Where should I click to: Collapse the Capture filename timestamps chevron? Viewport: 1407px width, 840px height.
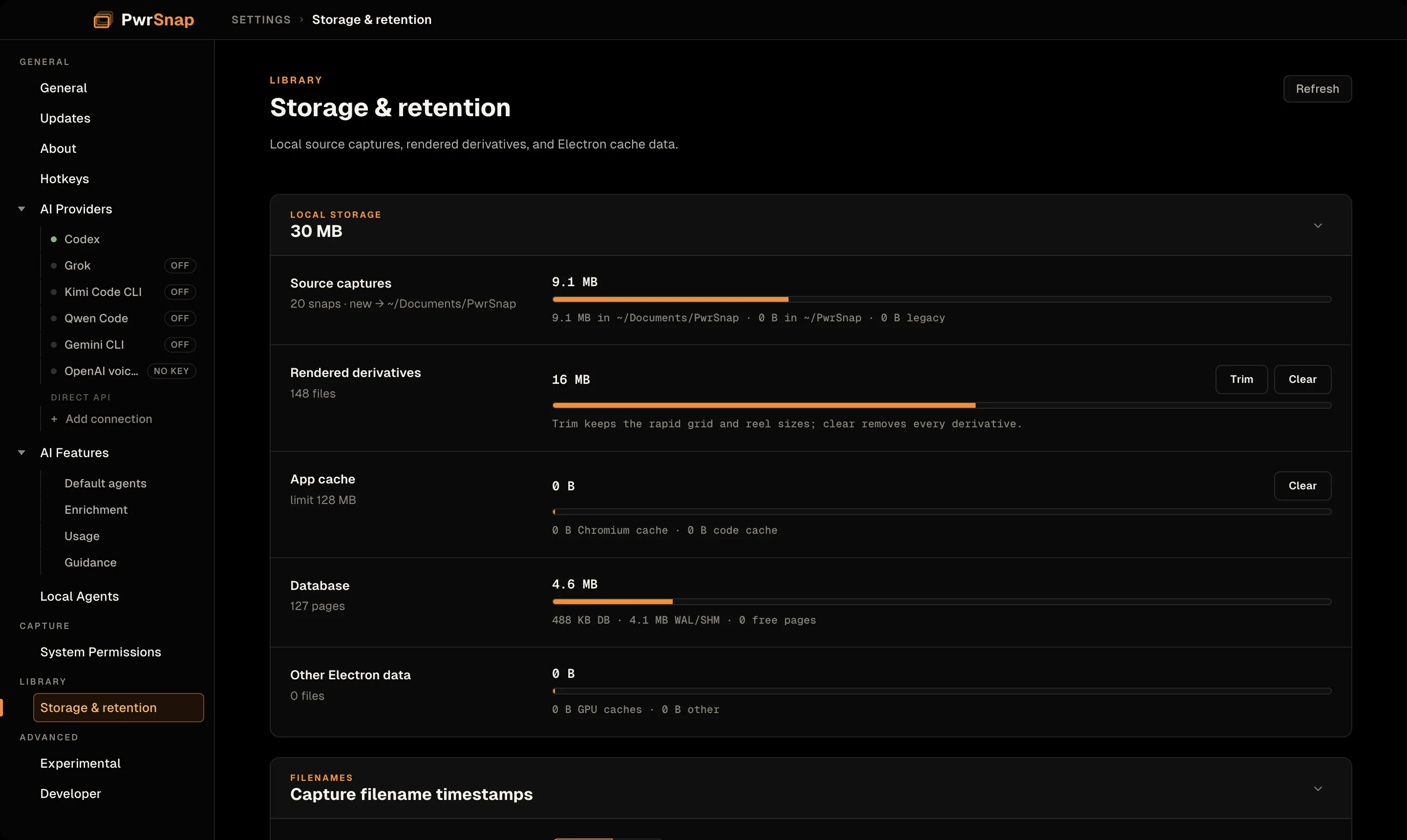(1318, 789)
